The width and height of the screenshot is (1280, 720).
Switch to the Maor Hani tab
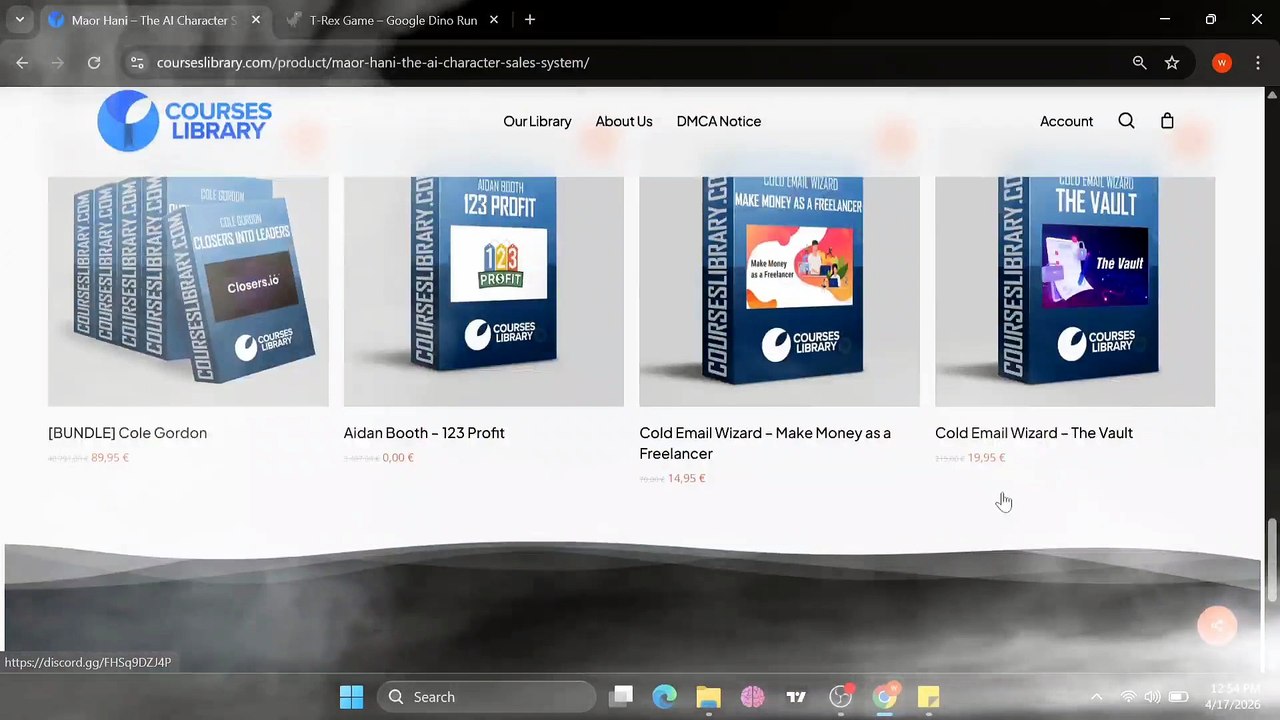(155, 20)
